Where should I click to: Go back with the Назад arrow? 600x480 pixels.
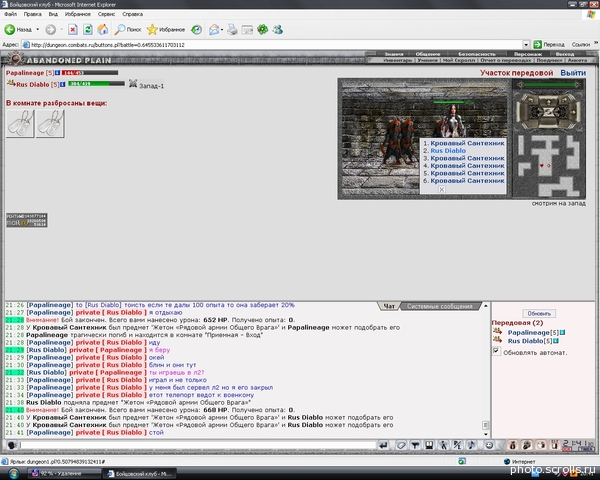click(x=18, y=29)
